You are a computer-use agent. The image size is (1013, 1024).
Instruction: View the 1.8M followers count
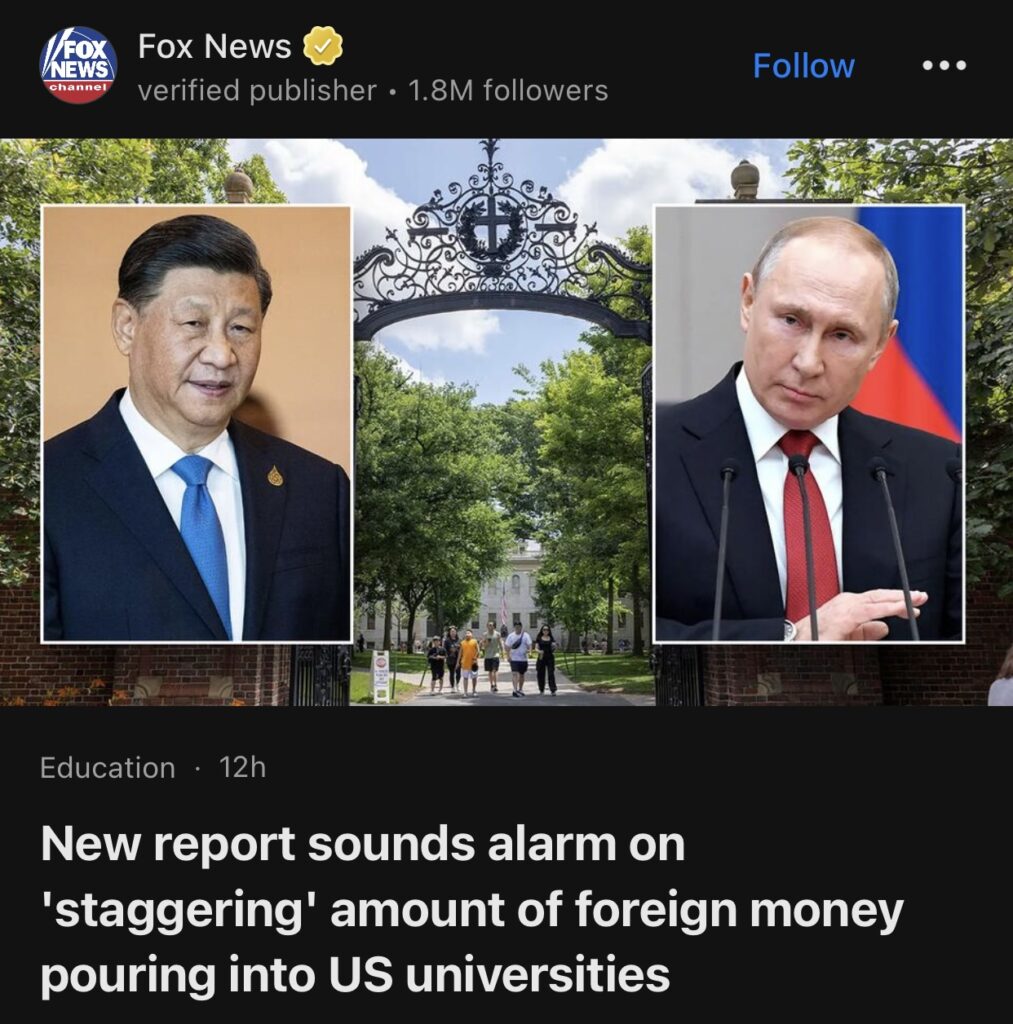(508, 90)
